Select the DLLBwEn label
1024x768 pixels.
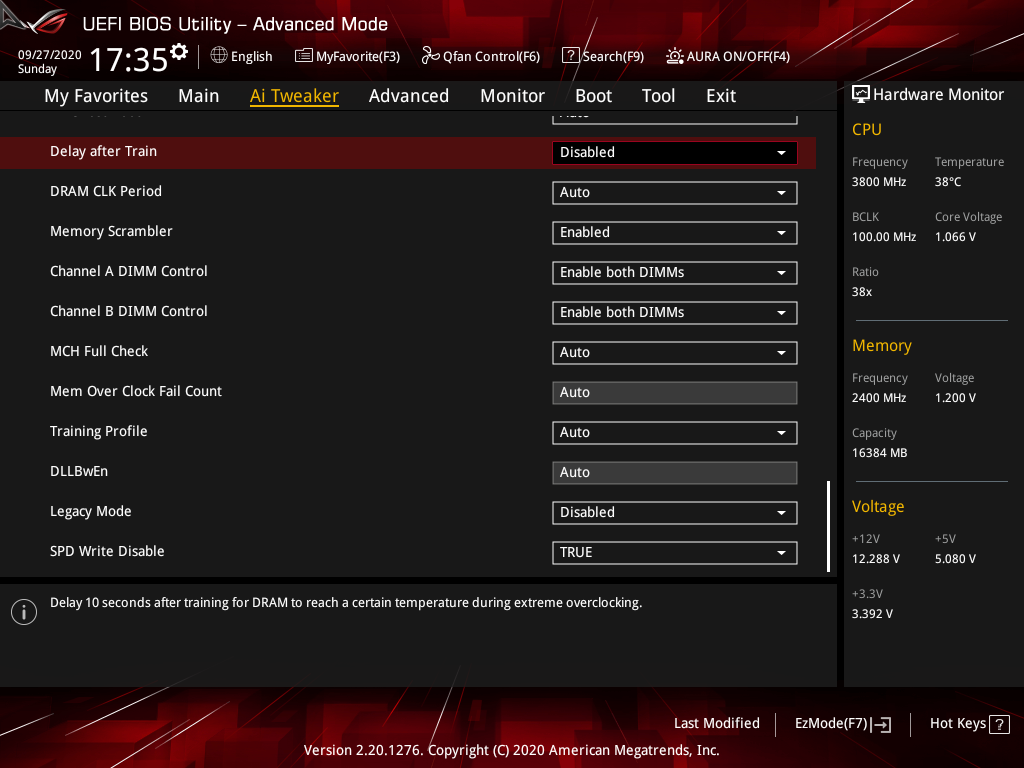79,472
